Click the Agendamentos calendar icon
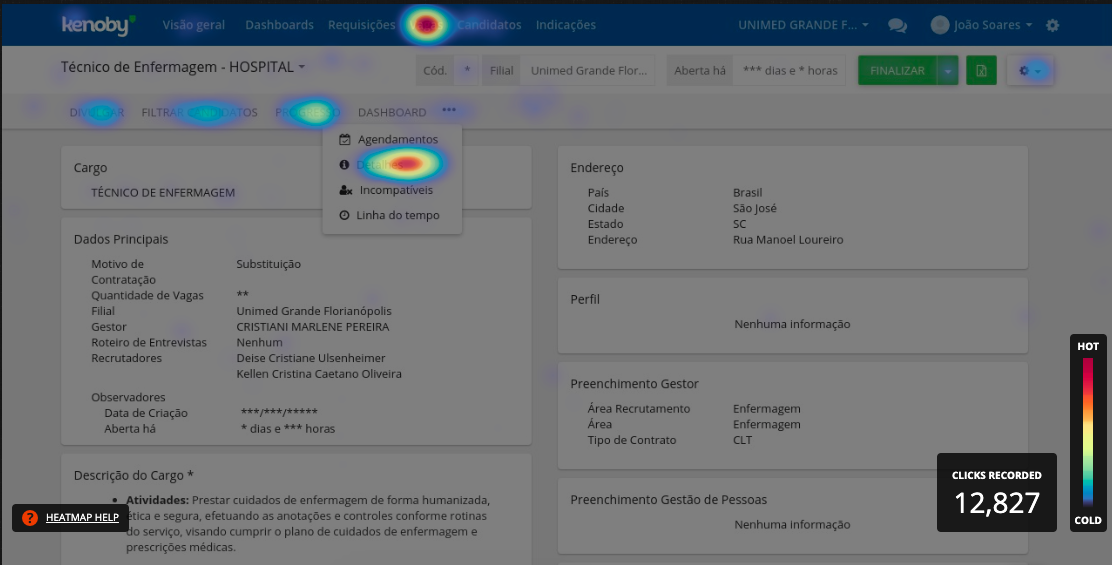This screenshot has height=565, width=1112. [x=345, y=140]
